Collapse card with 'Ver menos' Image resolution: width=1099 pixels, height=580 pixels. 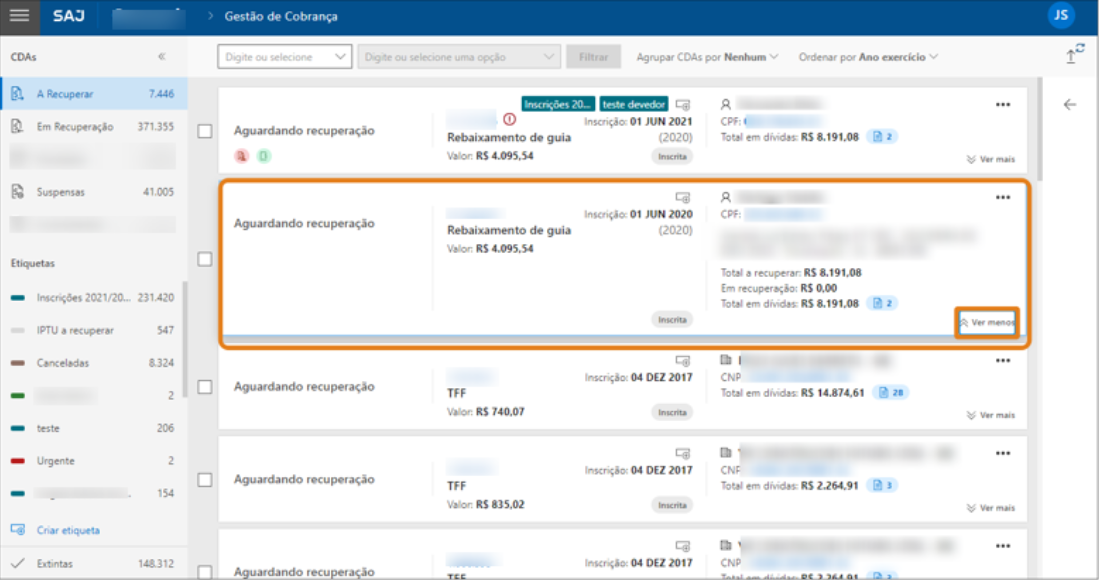tap(987, 323)
